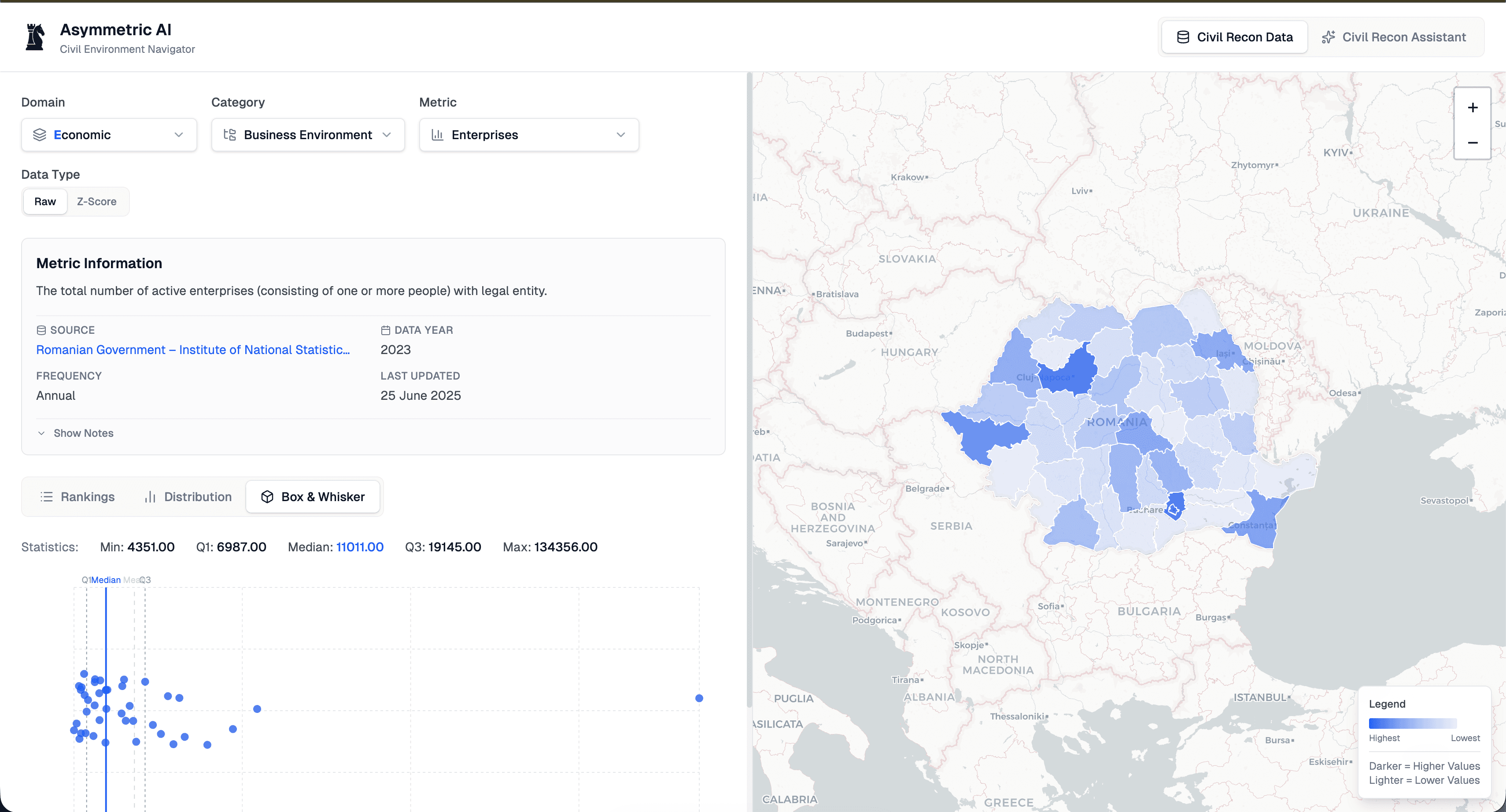1506x812 pixels.
Task: Click the database icon in Civil Recon Data
Action: coord(1183,37)
